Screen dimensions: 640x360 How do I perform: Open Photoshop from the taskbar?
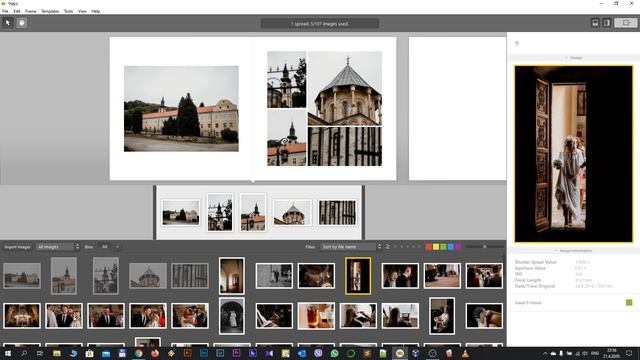(x=204, y=353)
